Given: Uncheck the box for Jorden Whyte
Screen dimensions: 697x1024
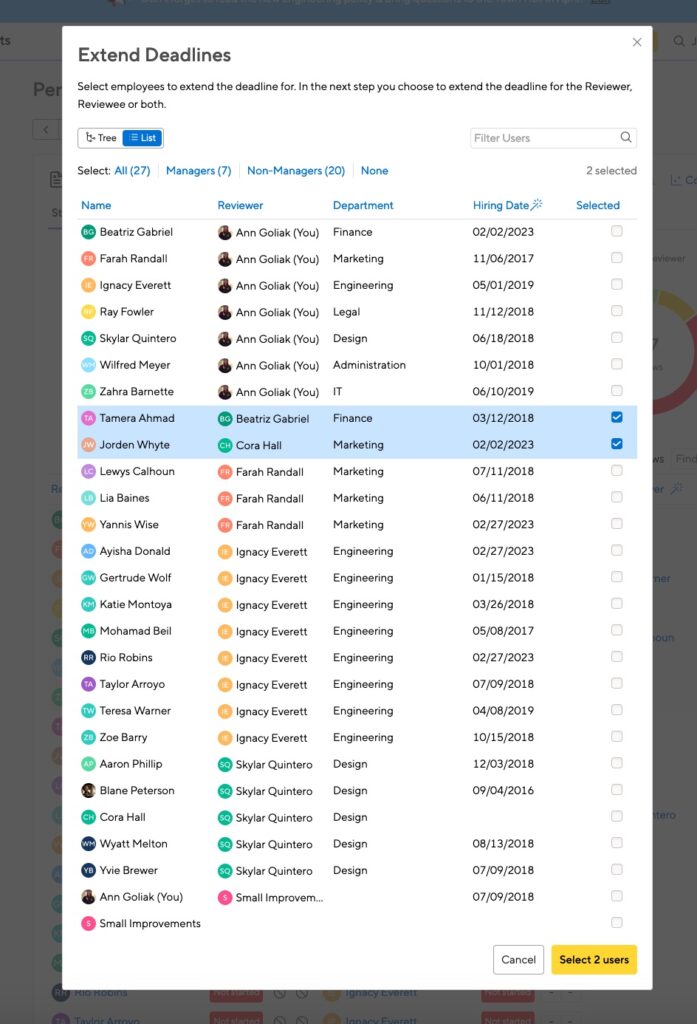Looking at the screenshot, I should pos(616,444).
